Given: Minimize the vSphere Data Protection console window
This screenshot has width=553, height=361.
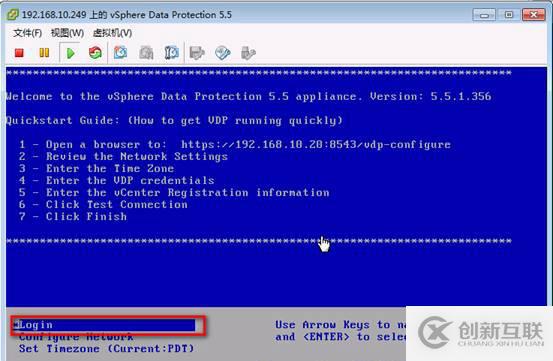Looking at the screenshot, I should pyautogui.click(x=484, y=15).
